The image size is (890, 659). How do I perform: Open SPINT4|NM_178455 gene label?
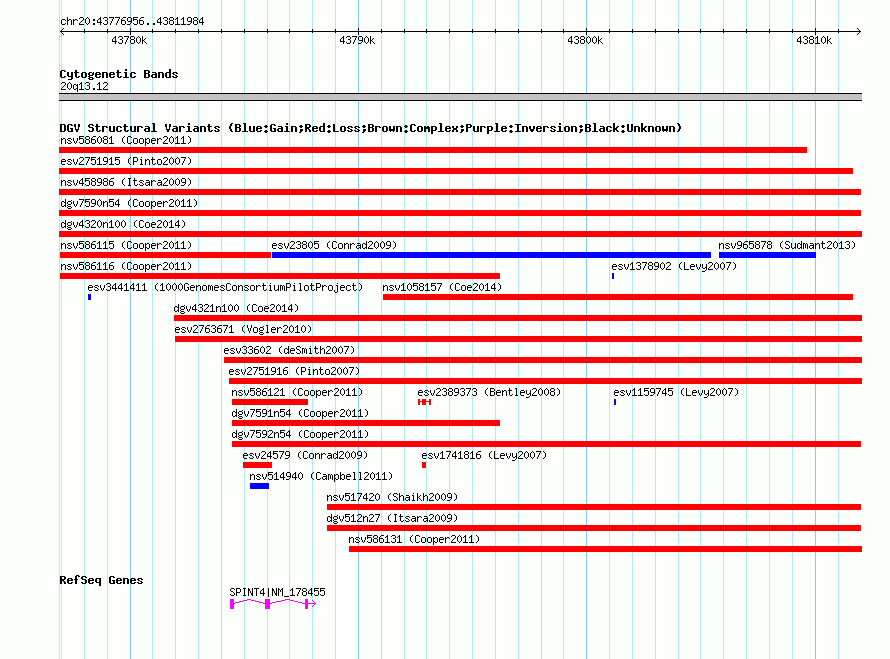(277, 592)
